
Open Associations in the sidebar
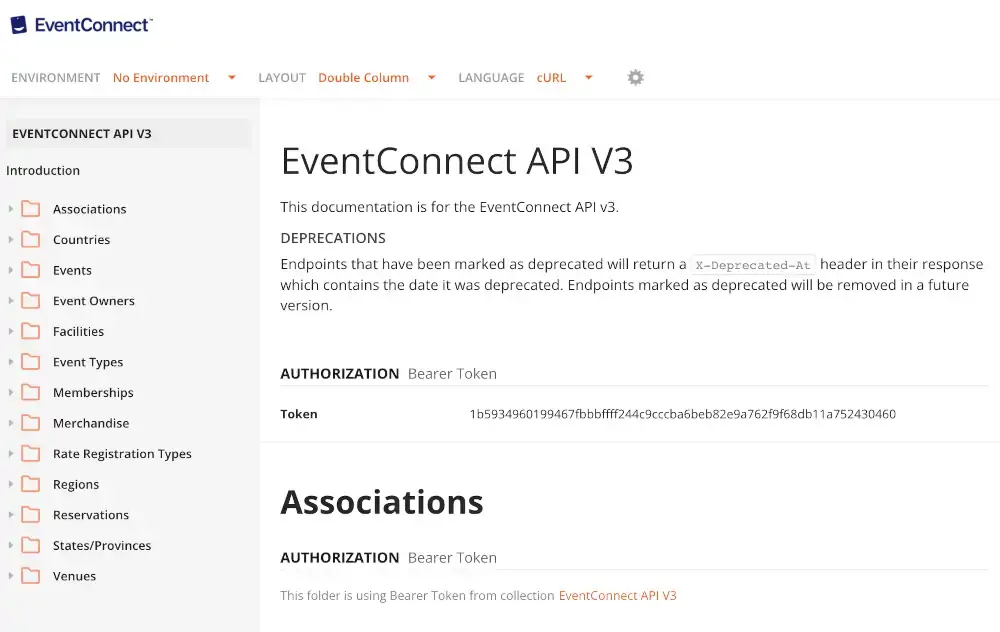(89, 209)
